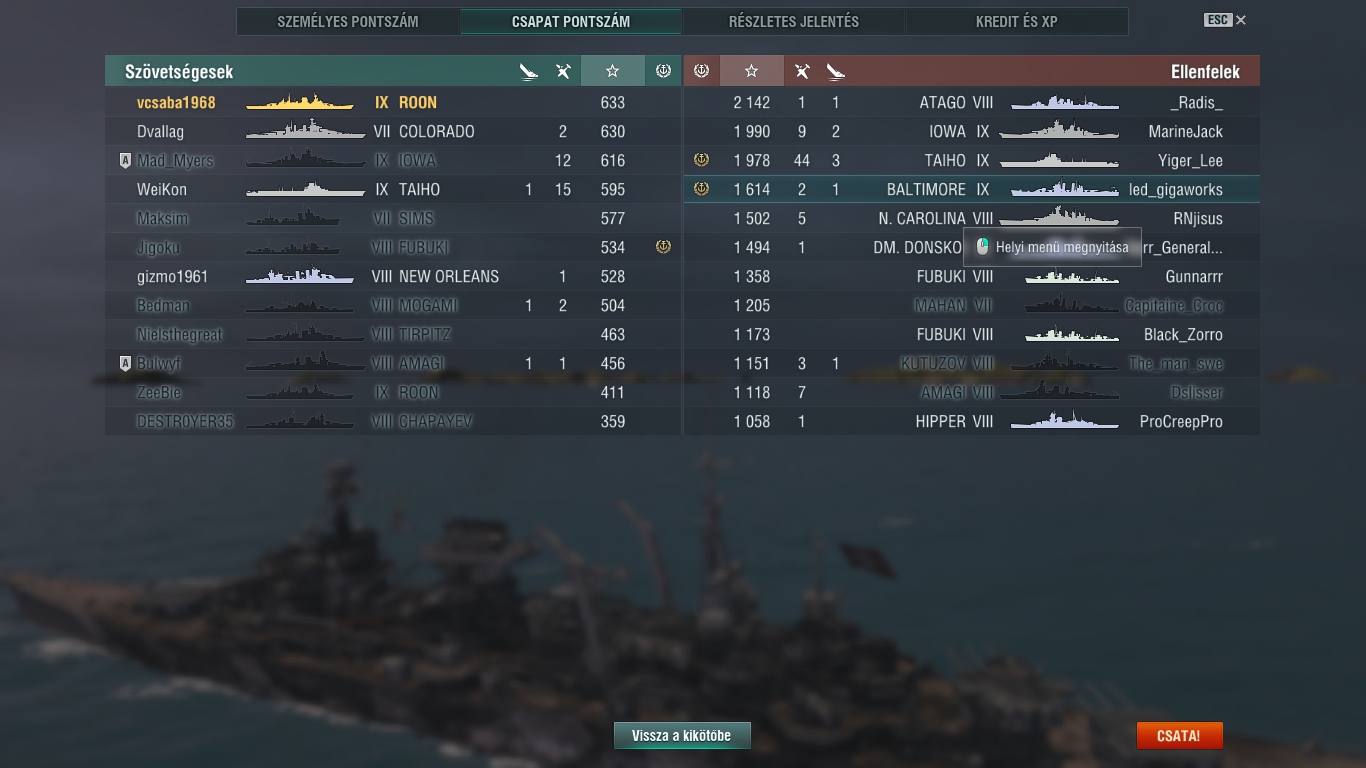Image resolution: width=1366 pixels, height=768 pixels.
Task: Start a new battle with CSATA! button
Action: pyautogui.click(x=1179, y=736)
